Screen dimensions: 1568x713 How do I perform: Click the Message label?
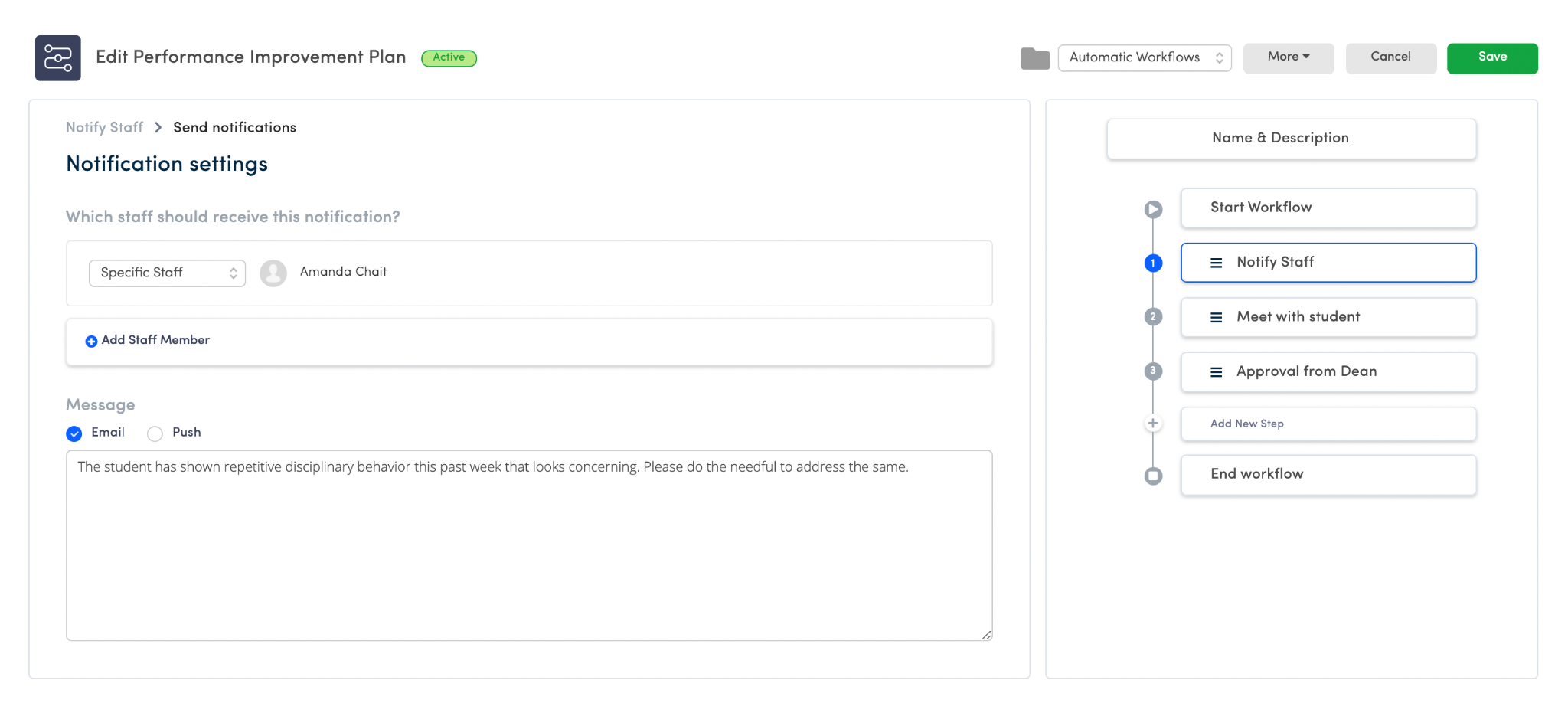100,405
